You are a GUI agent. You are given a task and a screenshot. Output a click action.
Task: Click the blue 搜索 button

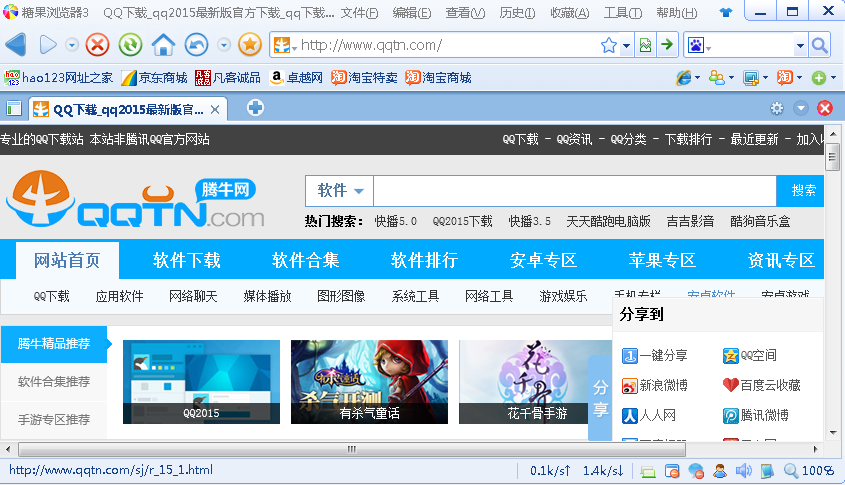[x=803, y=191]
